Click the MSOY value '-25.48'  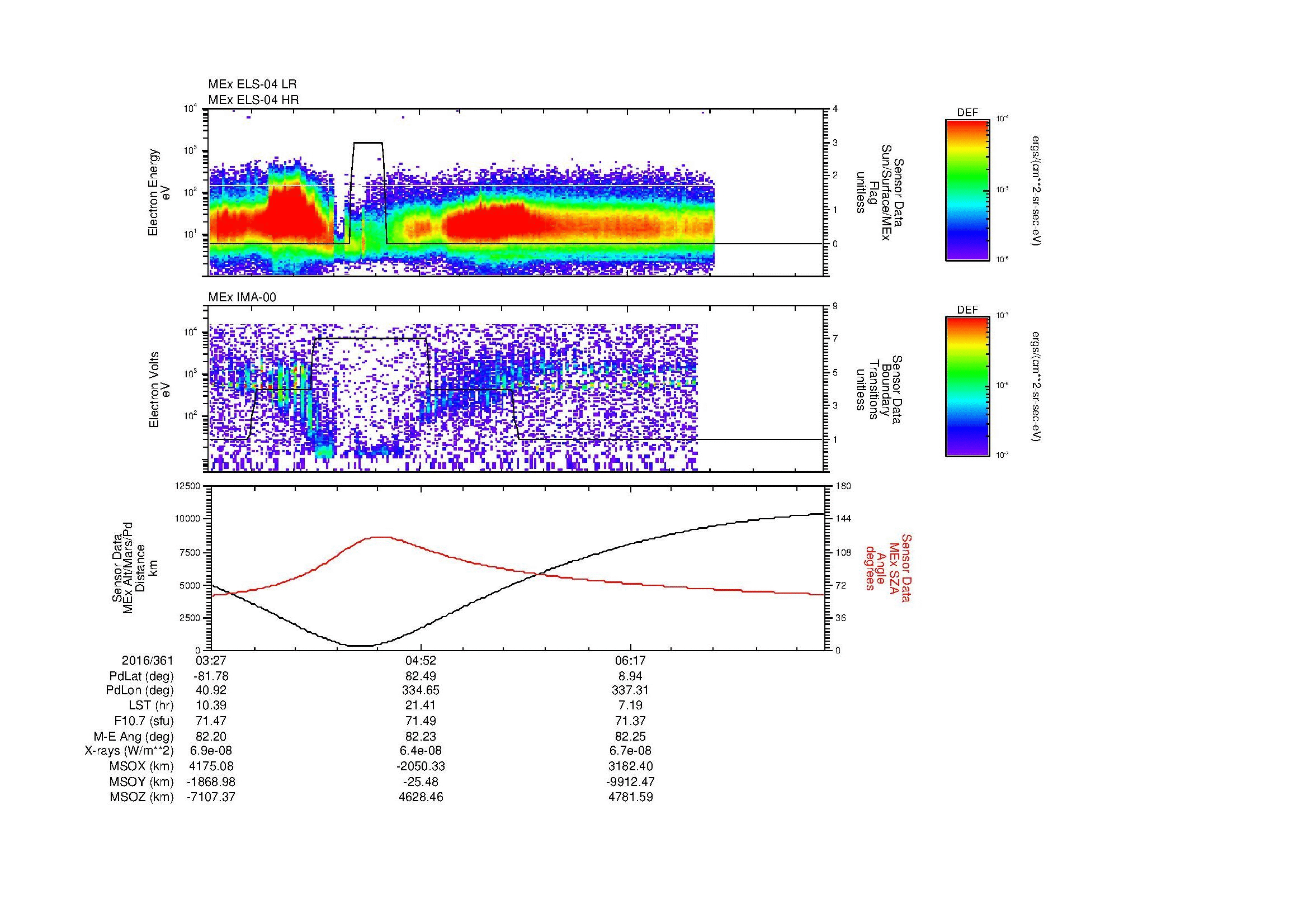click(x=421, y=782)
